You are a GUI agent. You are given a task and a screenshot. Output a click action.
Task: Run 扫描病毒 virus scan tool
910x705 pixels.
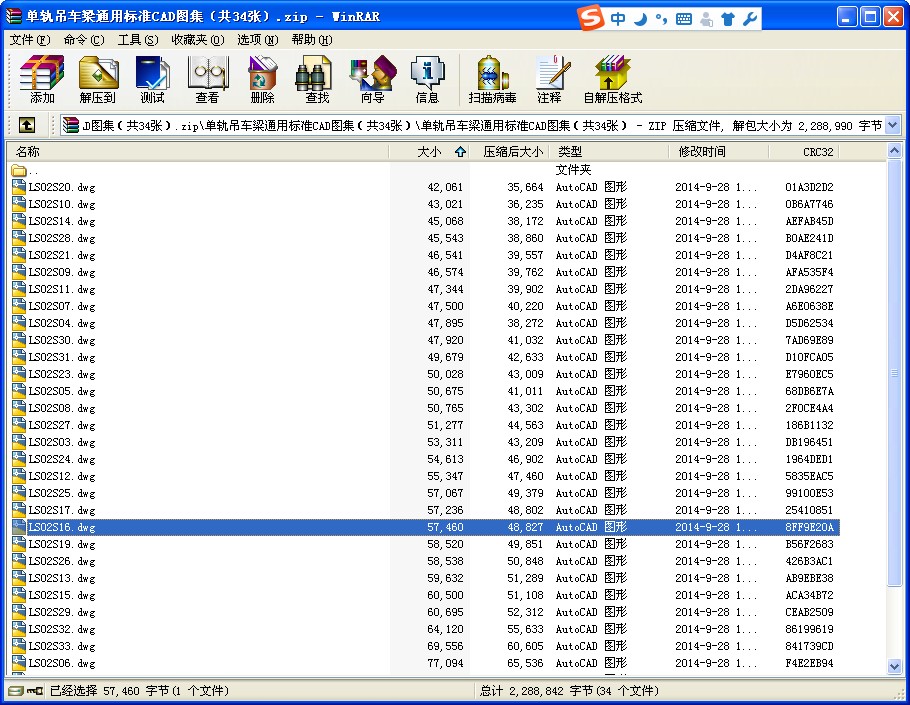click(x=492, y=80)
